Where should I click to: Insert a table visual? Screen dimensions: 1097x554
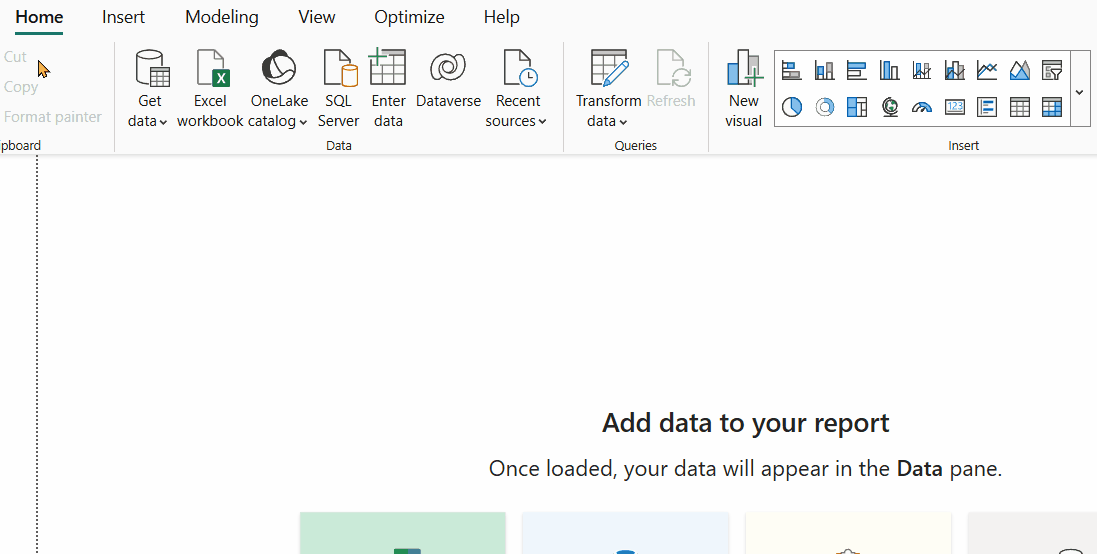click(1019, 107)
